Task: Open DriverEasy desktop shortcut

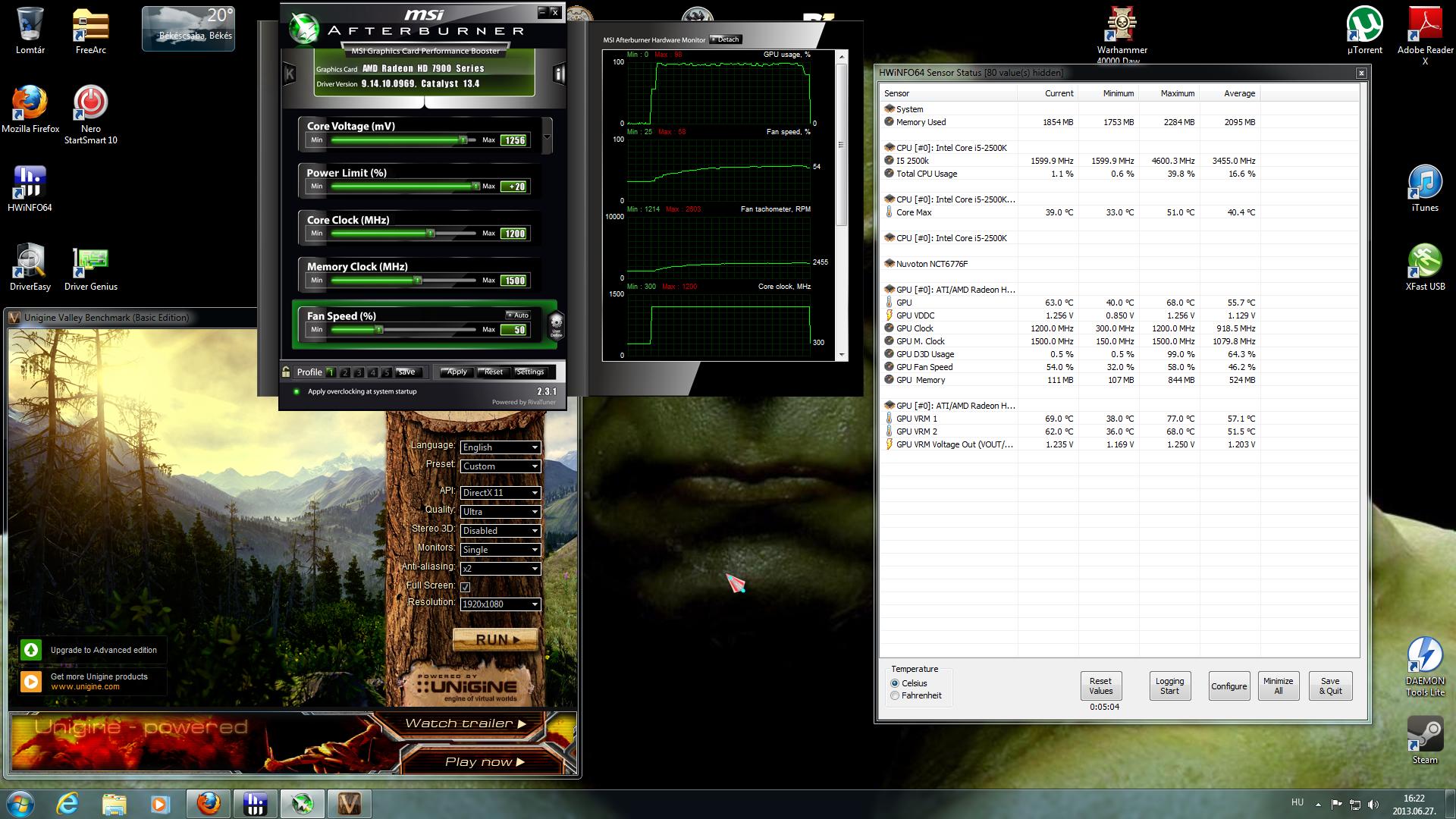Action: point(30,268)
